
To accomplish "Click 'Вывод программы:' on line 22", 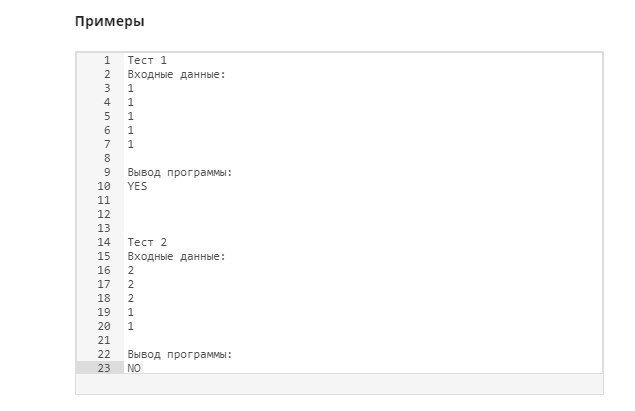I will click(x=180, y=354).
